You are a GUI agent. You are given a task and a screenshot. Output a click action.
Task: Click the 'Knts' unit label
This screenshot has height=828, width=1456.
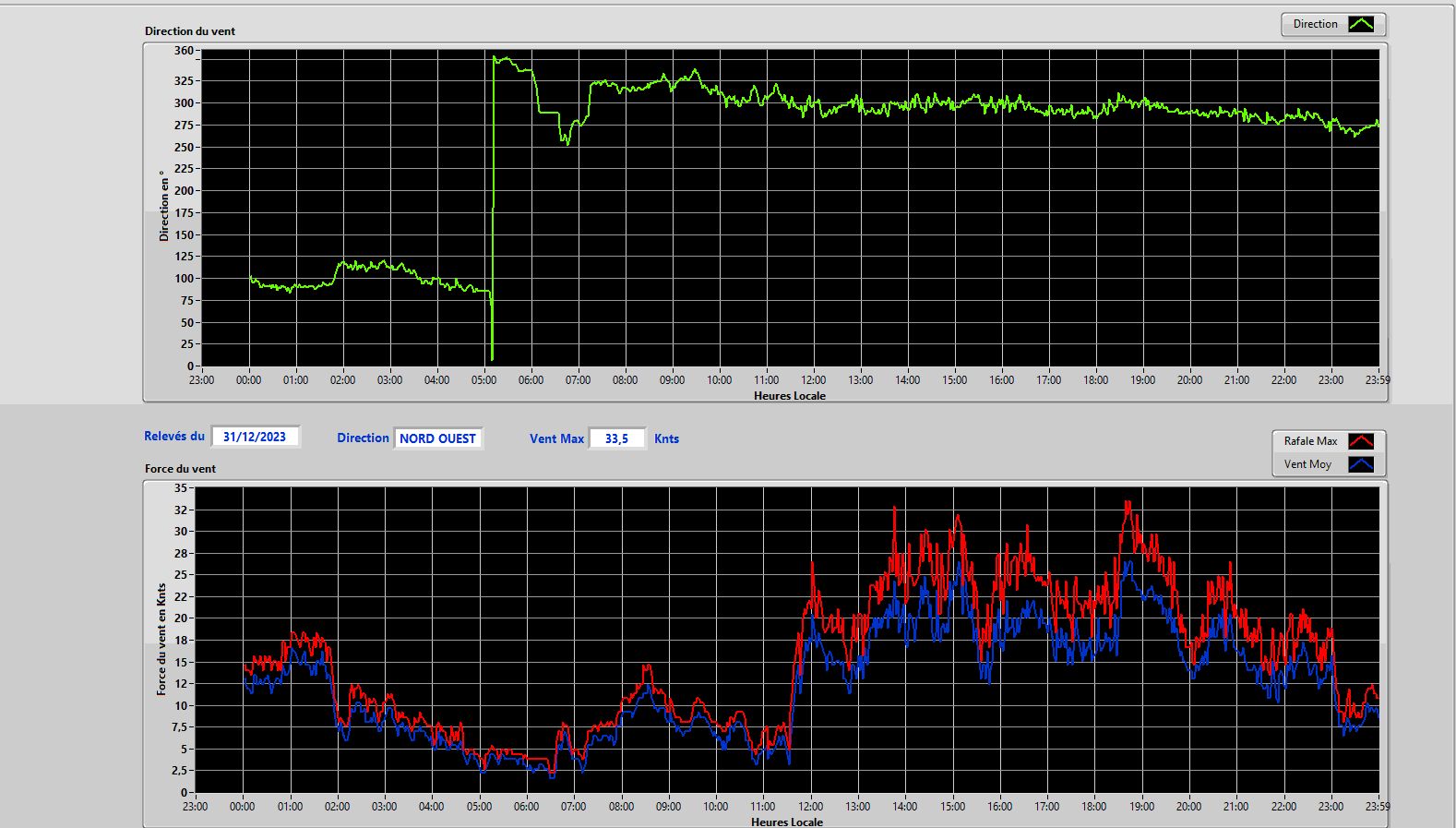tap(666, 438)
